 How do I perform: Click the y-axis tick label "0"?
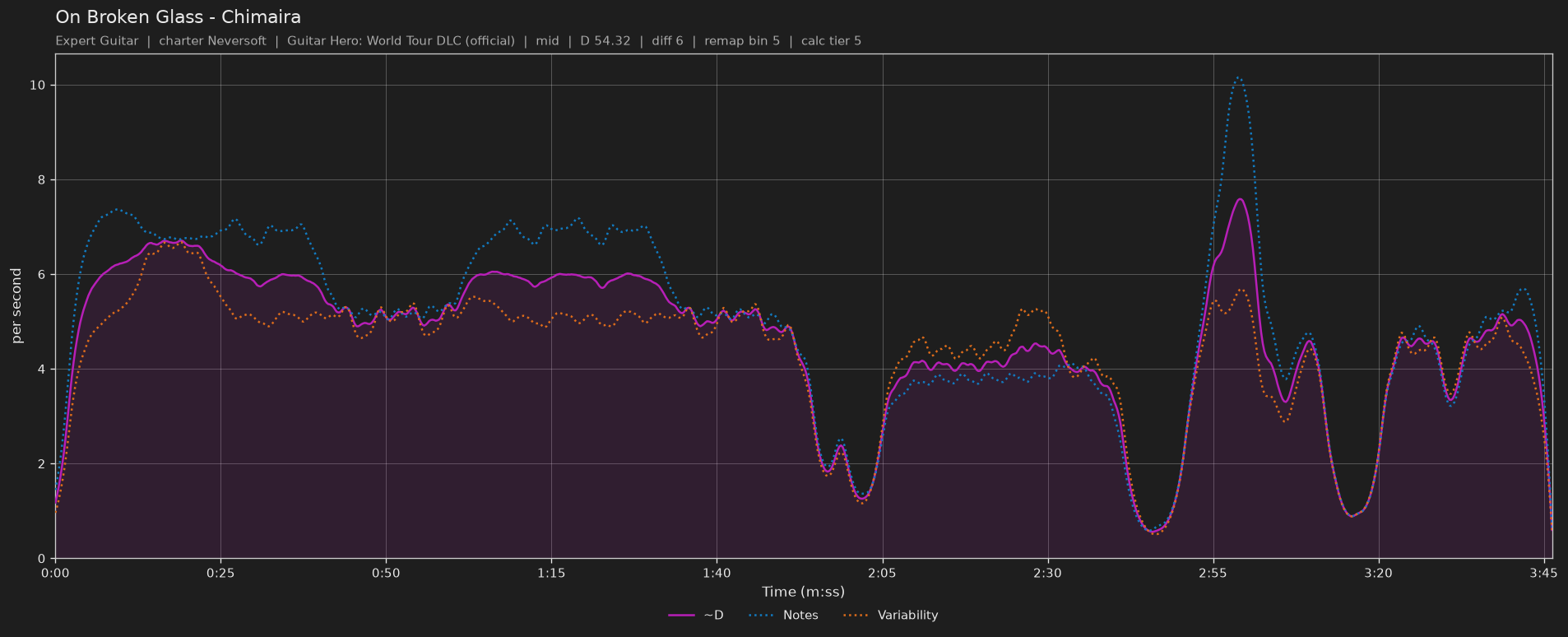44,559
